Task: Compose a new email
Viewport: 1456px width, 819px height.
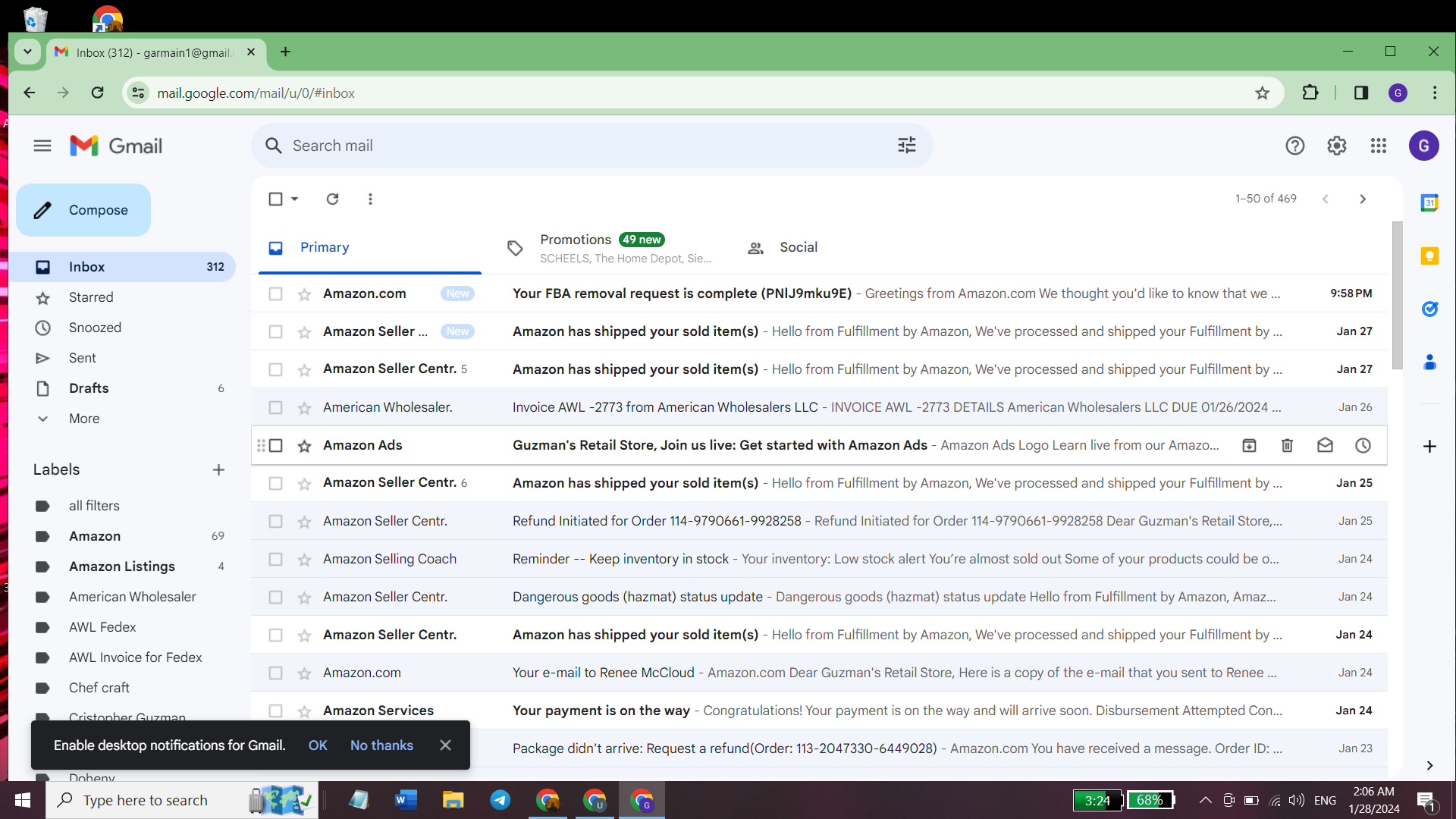Action: (x=83, y=210)
